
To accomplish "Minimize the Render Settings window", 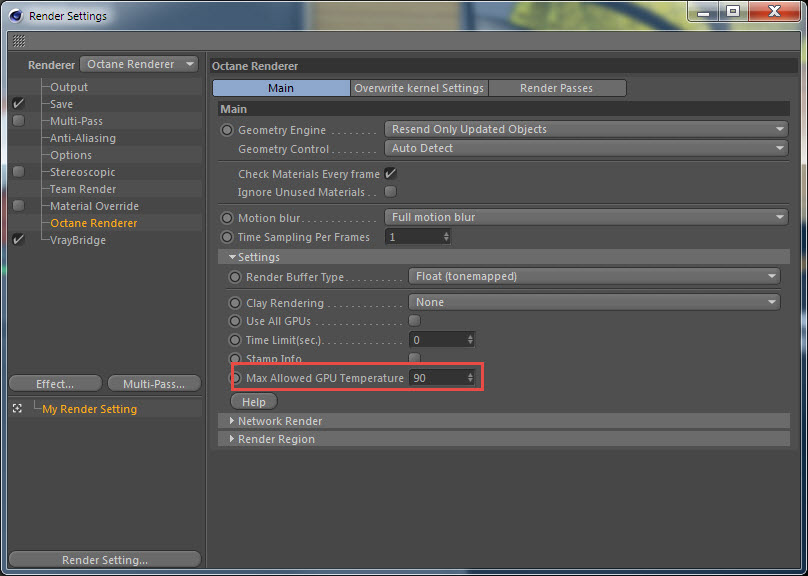I will click(703, 11).
